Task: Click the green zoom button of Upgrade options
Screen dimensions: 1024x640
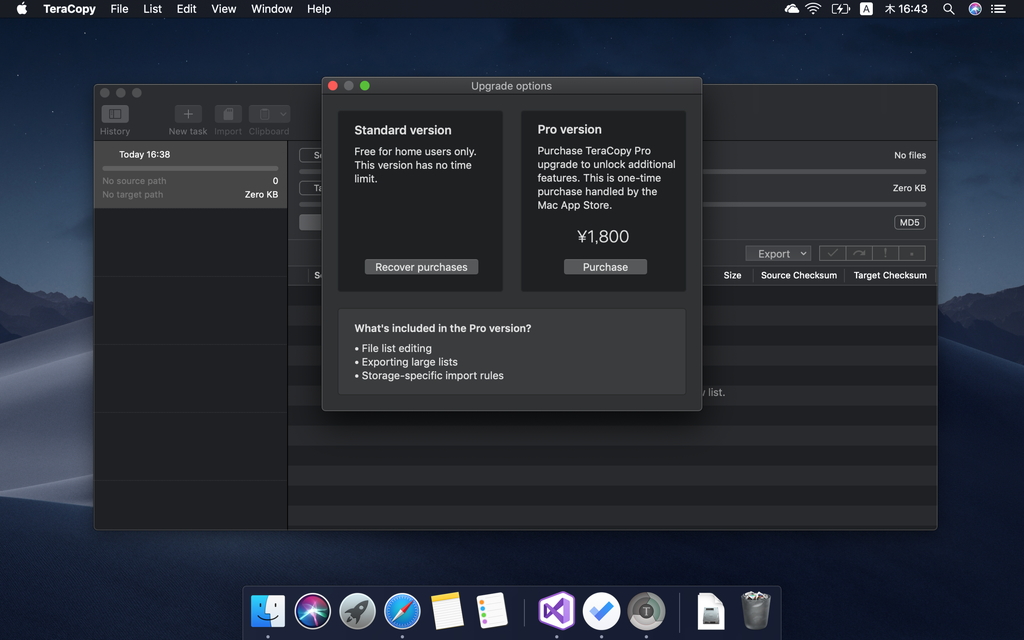Action: pyautogui.click(x=365, y=86)
